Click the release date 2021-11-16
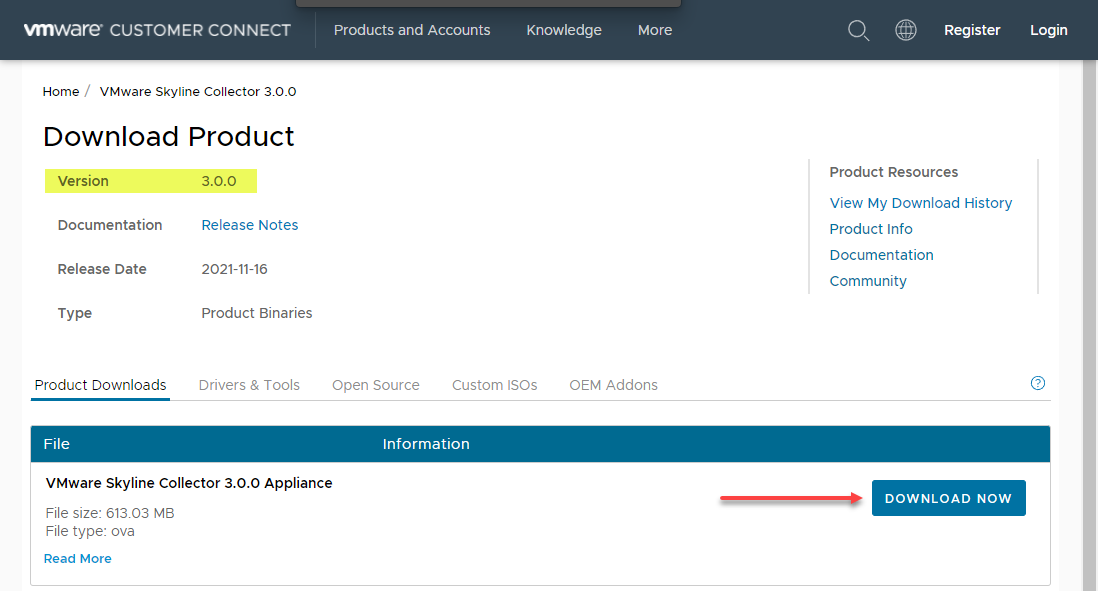This screenshot has height=591, width=1098. point(235,270)
